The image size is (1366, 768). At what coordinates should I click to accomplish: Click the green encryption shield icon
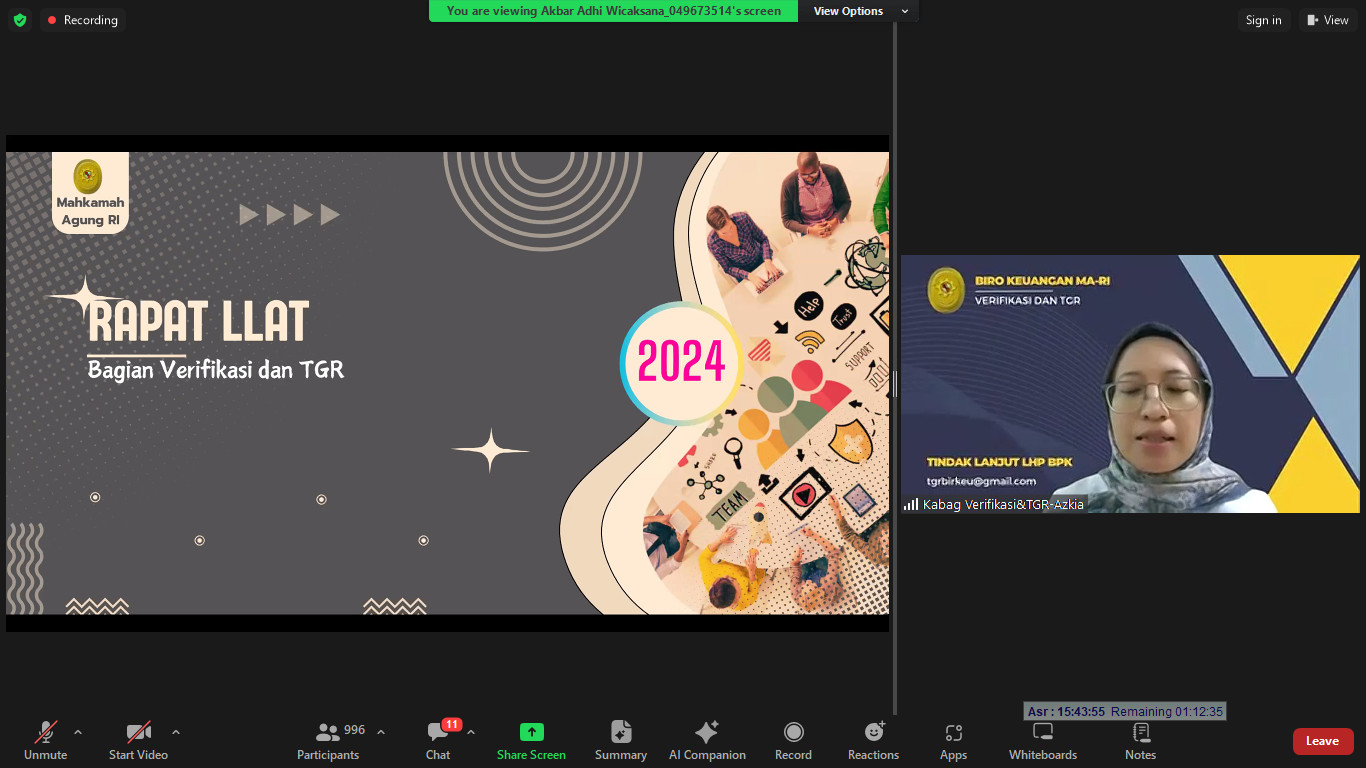pos(20,20)
